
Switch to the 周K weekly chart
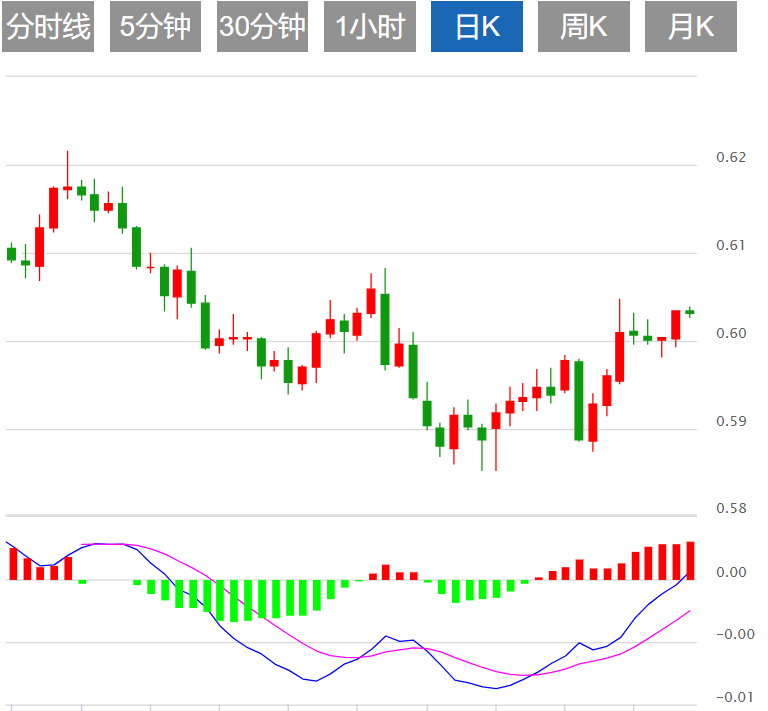click(x=584, y=27)
